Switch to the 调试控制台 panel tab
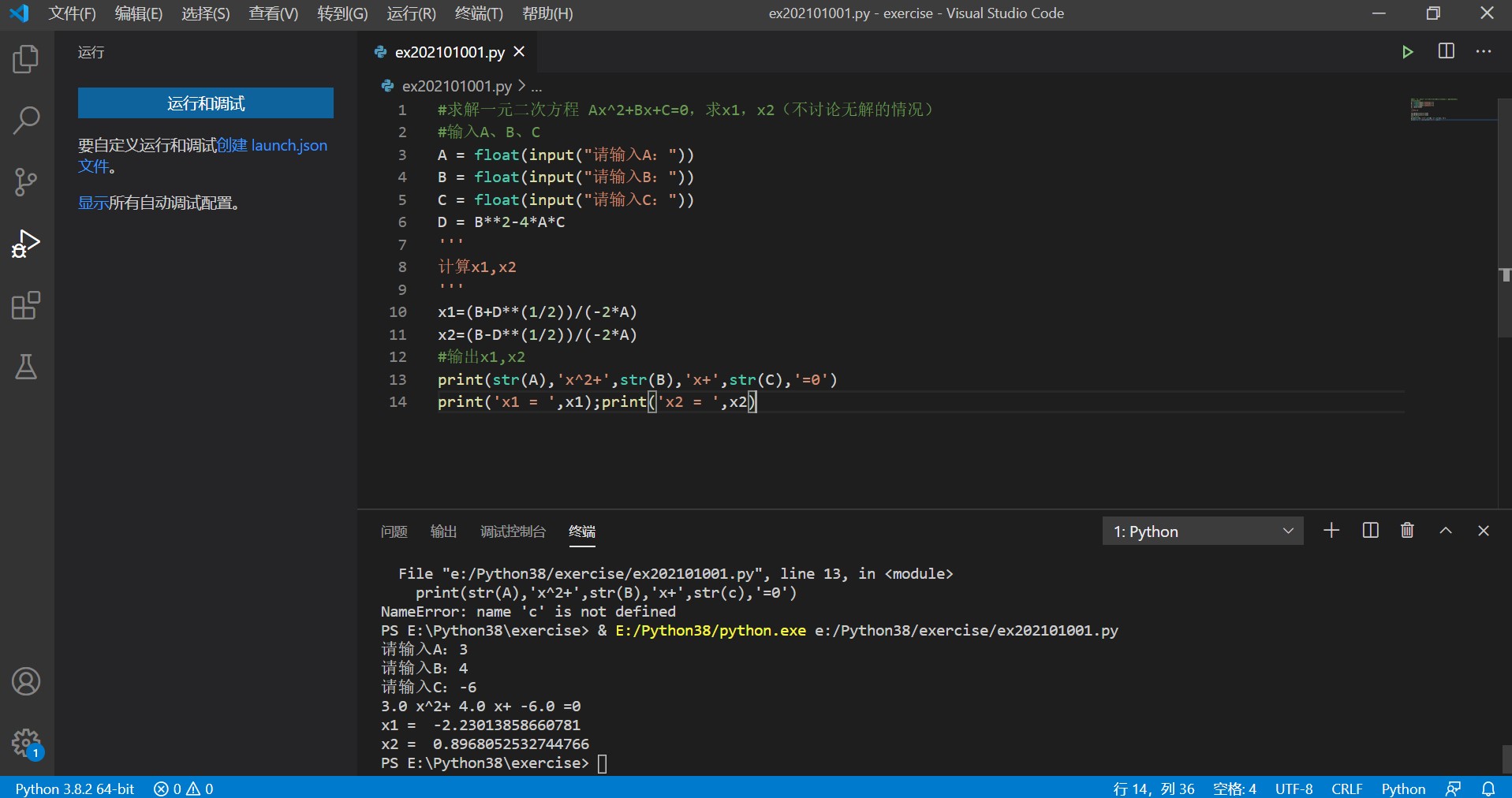 [x=513, y=531]
